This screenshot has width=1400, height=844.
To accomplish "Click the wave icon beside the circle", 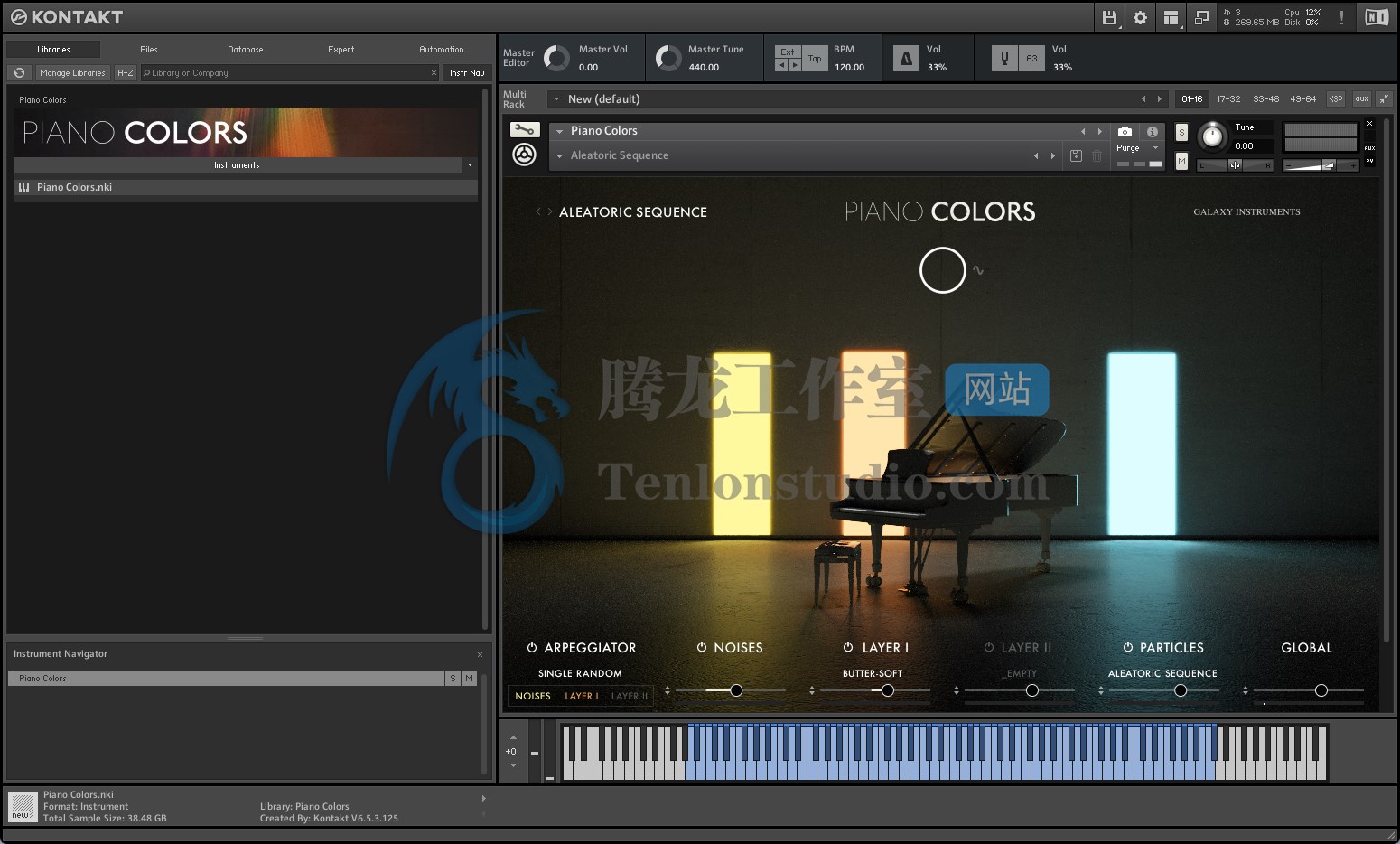I will pos(978,269).
